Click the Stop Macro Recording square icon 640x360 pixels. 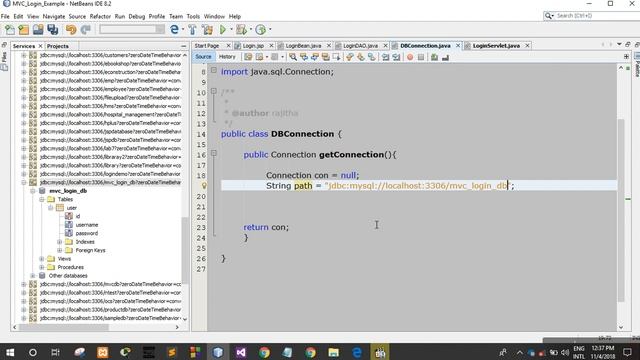pyautogui.click(x=421, y=57)
